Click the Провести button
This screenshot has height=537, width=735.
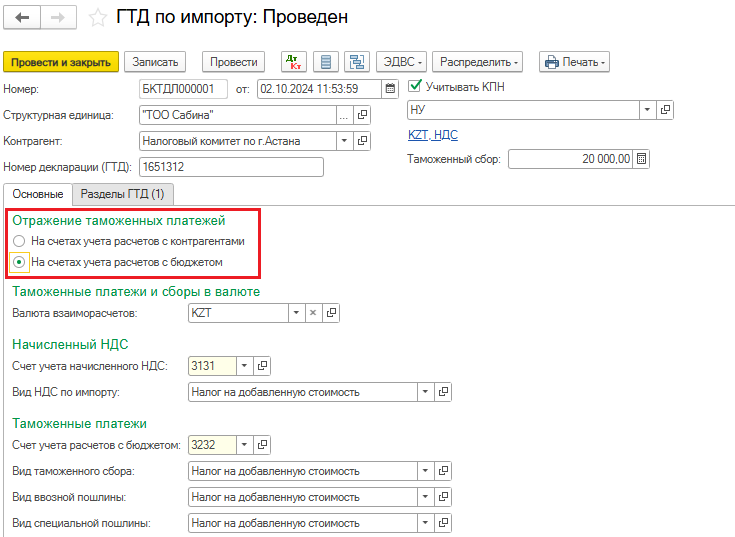pyautogui.click(x=233, y=62)
